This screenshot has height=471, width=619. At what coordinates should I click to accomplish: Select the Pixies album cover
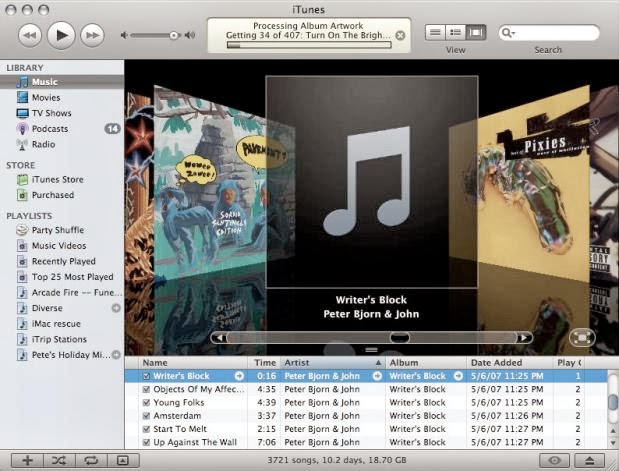point(533,184)
